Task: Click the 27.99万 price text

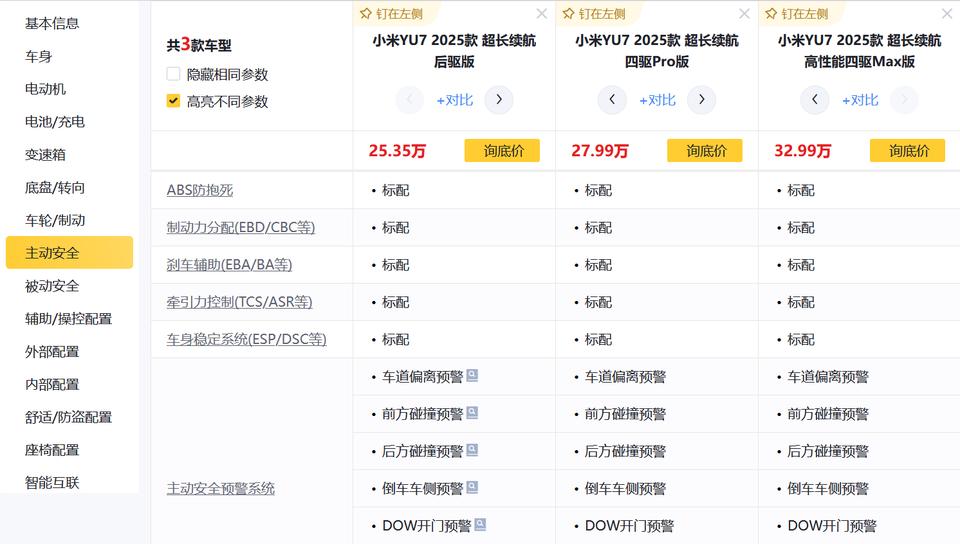Action: pyautogui.click(x=599, y=151)
